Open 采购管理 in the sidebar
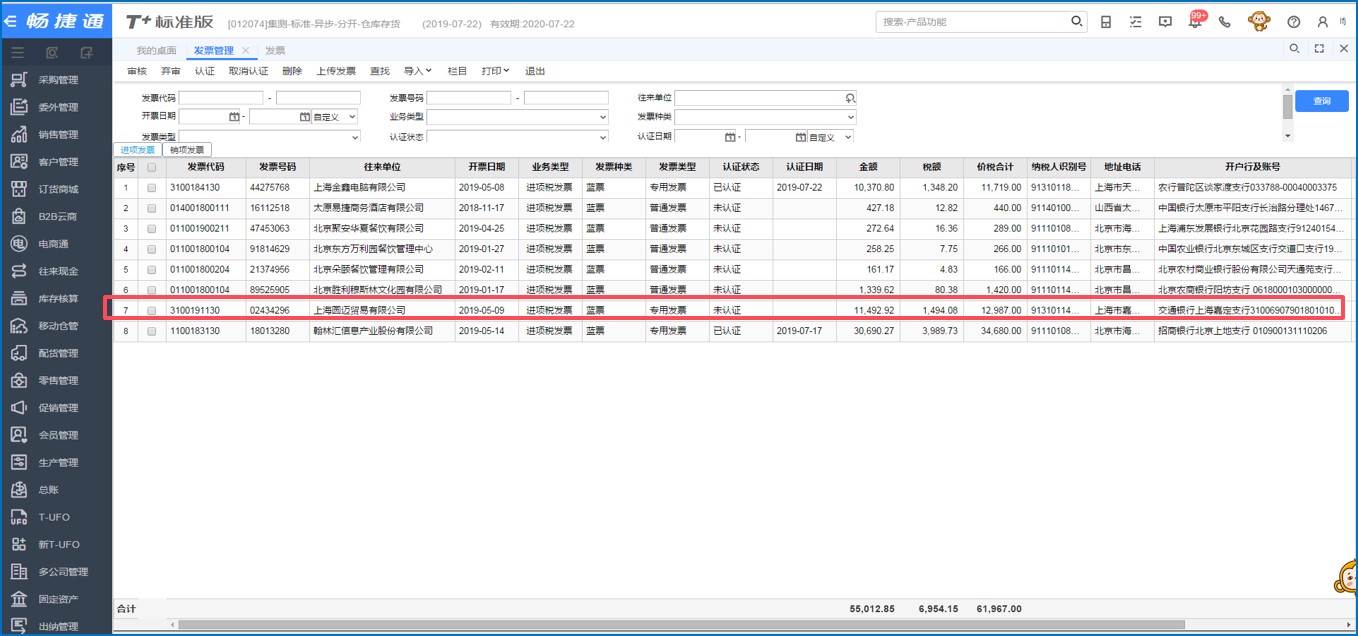 tap(58, 80)
